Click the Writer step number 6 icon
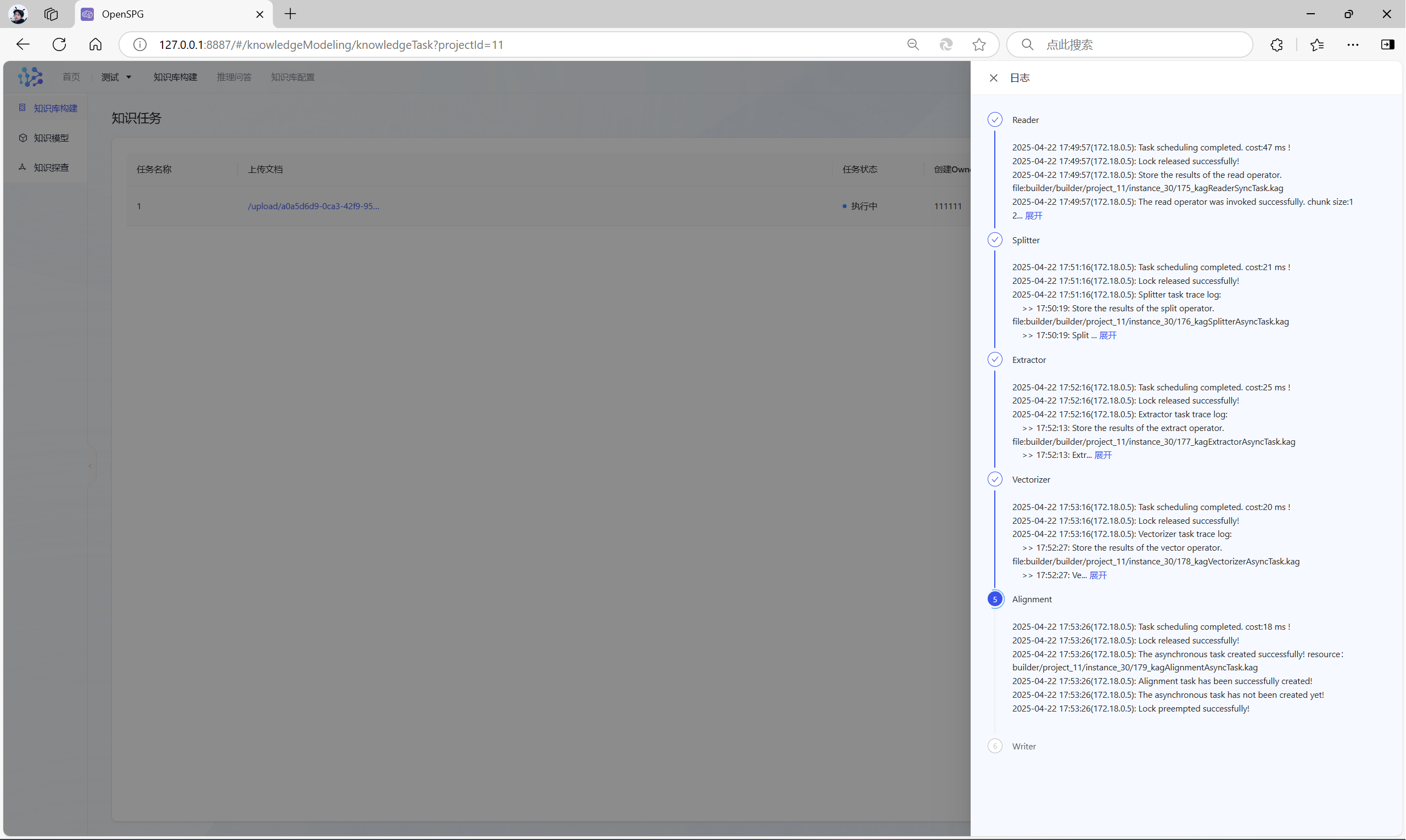This screenshot has width=1406, height=840. tap(994, 746)
